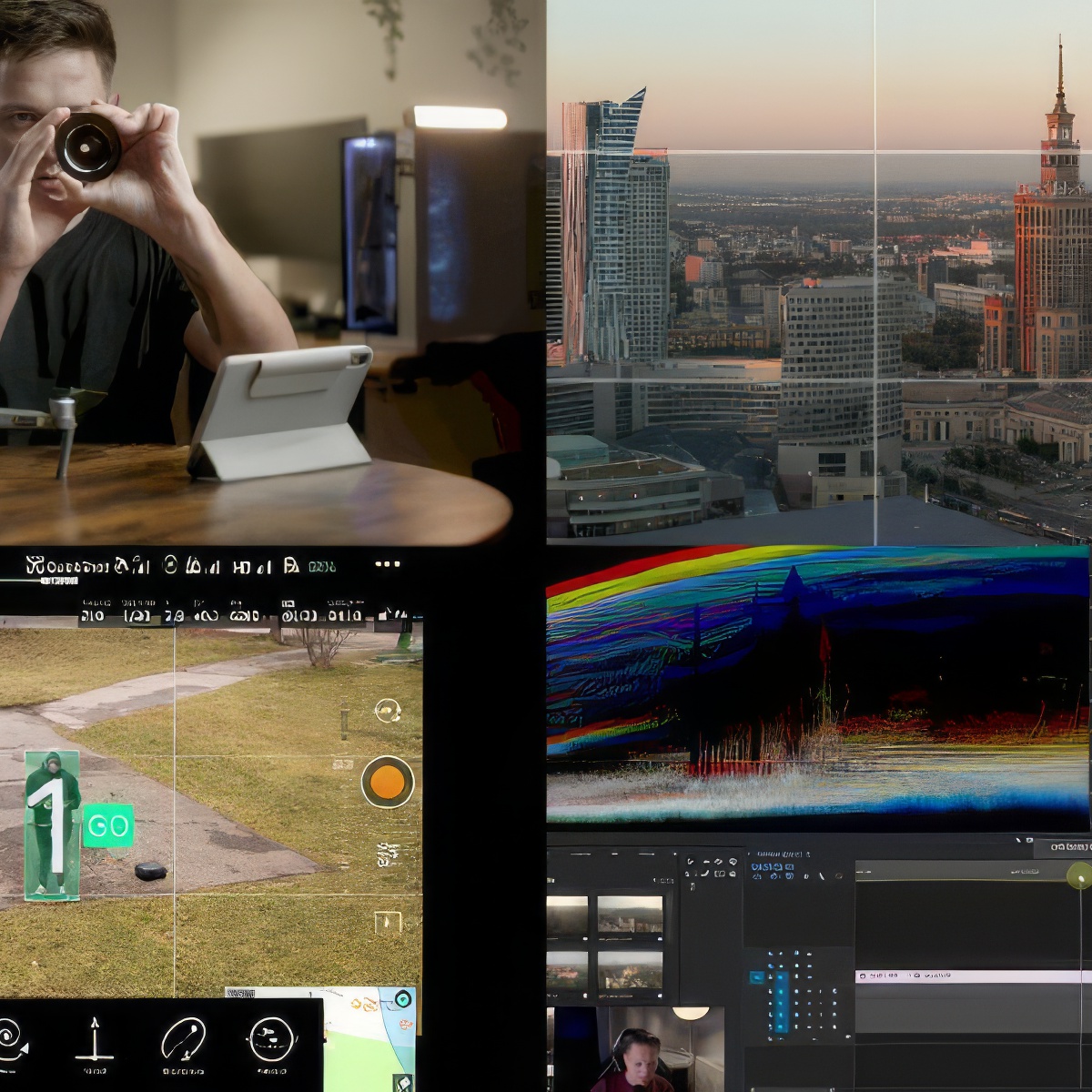
Task: Tap the teal location icon on the mini map
Action: (402, 998)
